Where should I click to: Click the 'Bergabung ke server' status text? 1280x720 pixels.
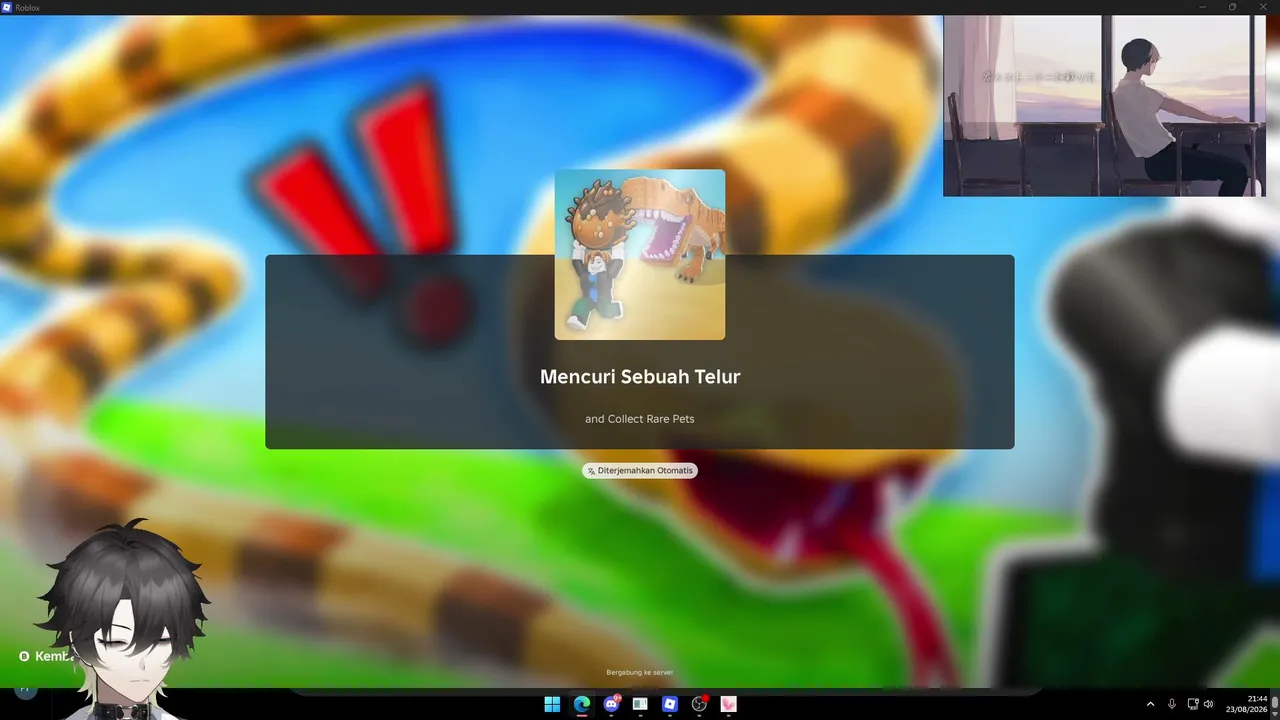[x=640, y=673]
